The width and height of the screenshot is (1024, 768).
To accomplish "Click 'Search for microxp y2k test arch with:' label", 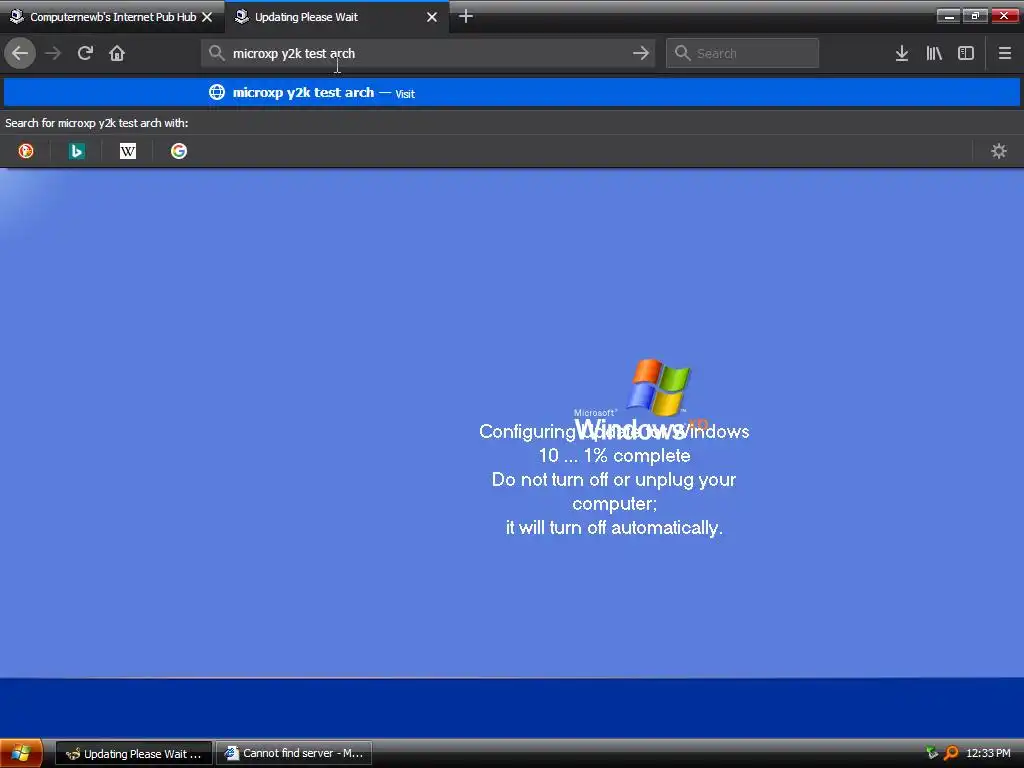I will tap(97, 123).
